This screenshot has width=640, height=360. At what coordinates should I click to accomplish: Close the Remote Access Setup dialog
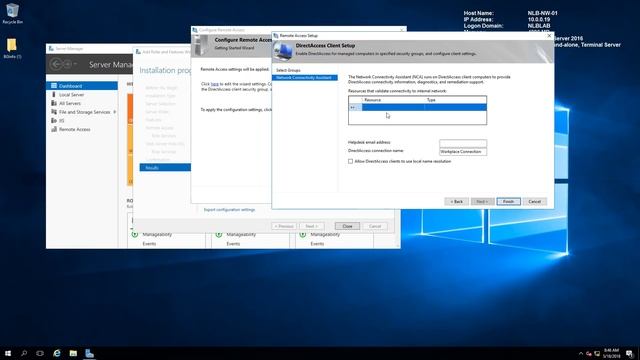(549, 36)
